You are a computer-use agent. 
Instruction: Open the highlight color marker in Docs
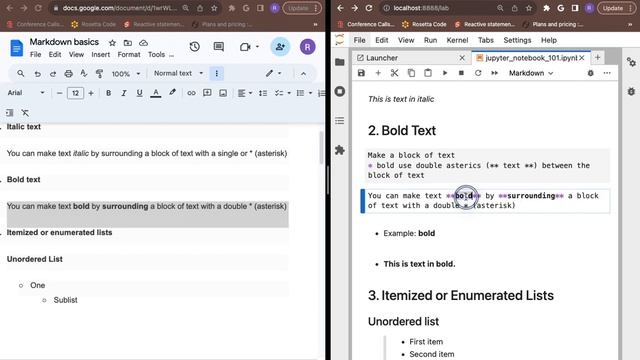[172, 93]
